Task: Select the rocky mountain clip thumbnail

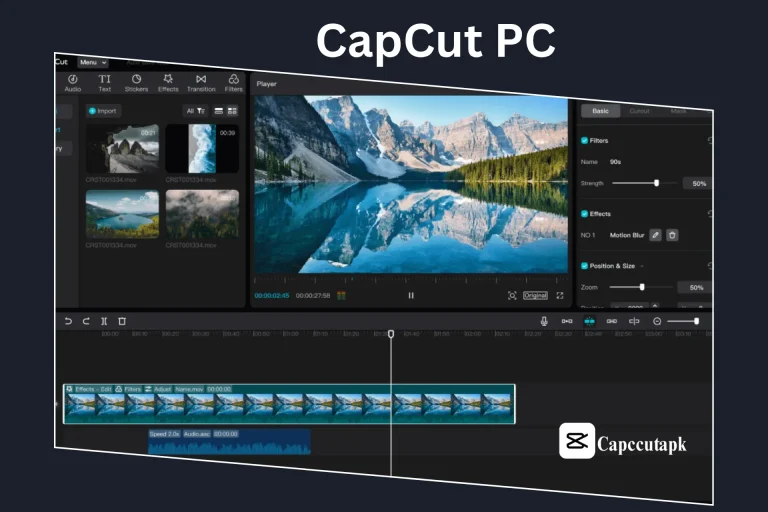Action: point(122,149)
